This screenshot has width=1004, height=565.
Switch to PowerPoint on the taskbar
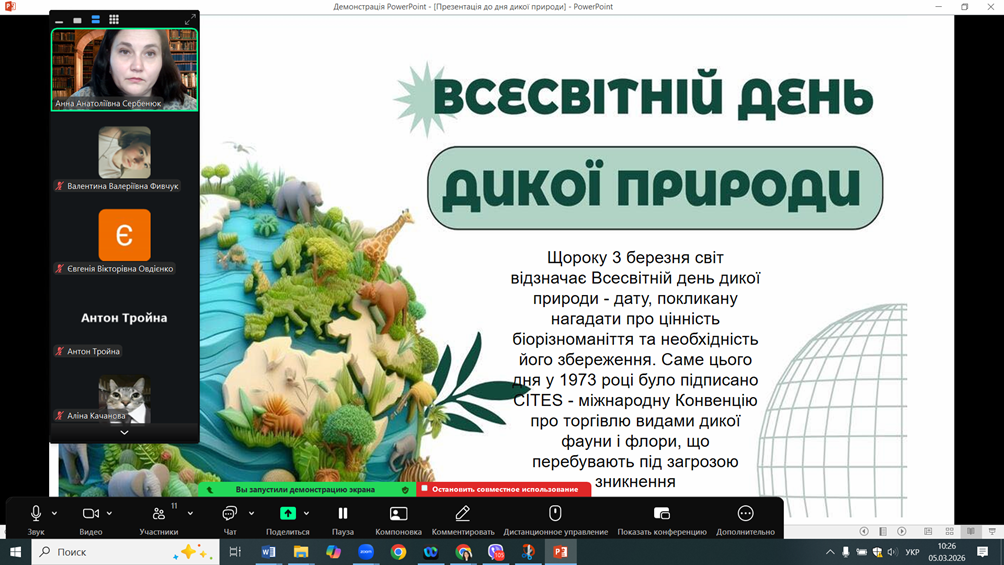coord(560,552)
